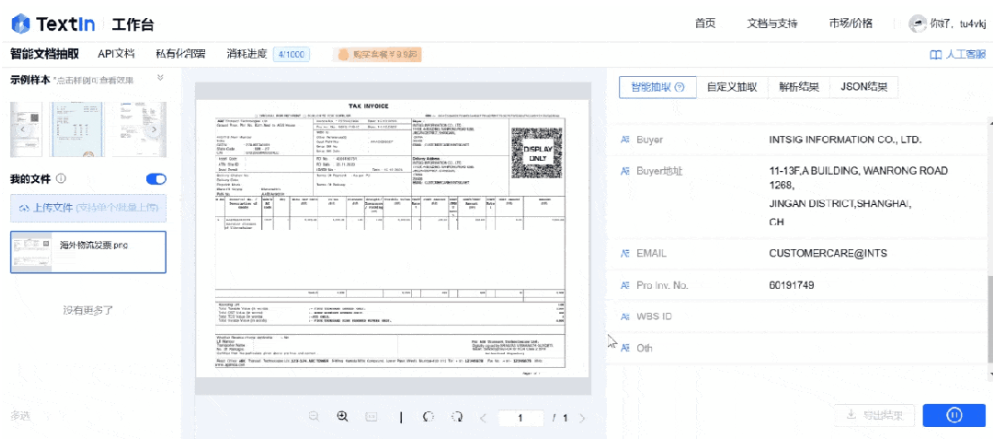997x446 pixels.
Task: Toggle the 我的文件 switch
Action: pos(156,179)
